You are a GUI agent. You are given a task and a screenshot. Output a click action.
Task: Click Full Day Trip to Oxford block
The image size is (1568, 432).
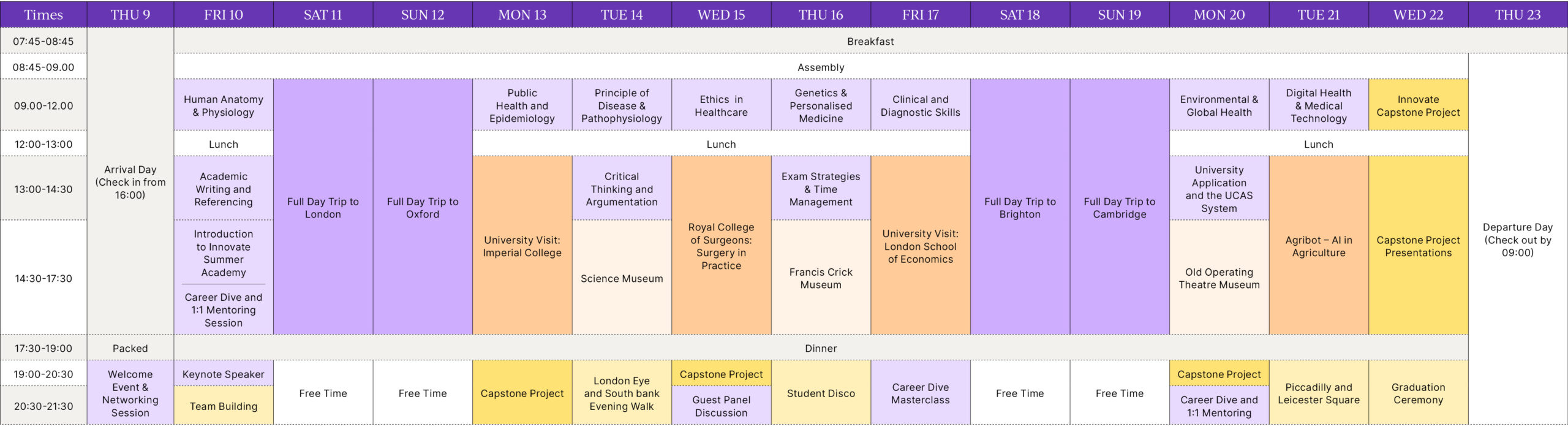point(423,208)
